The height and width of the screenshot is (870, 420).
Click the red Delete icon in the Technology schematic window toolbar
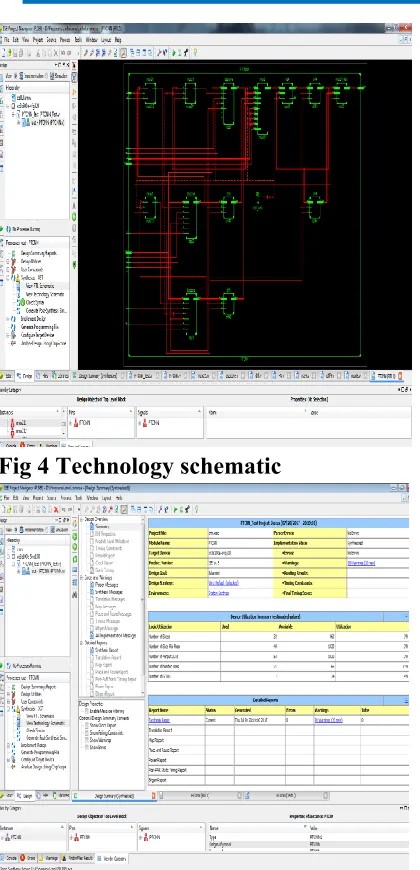55,53
